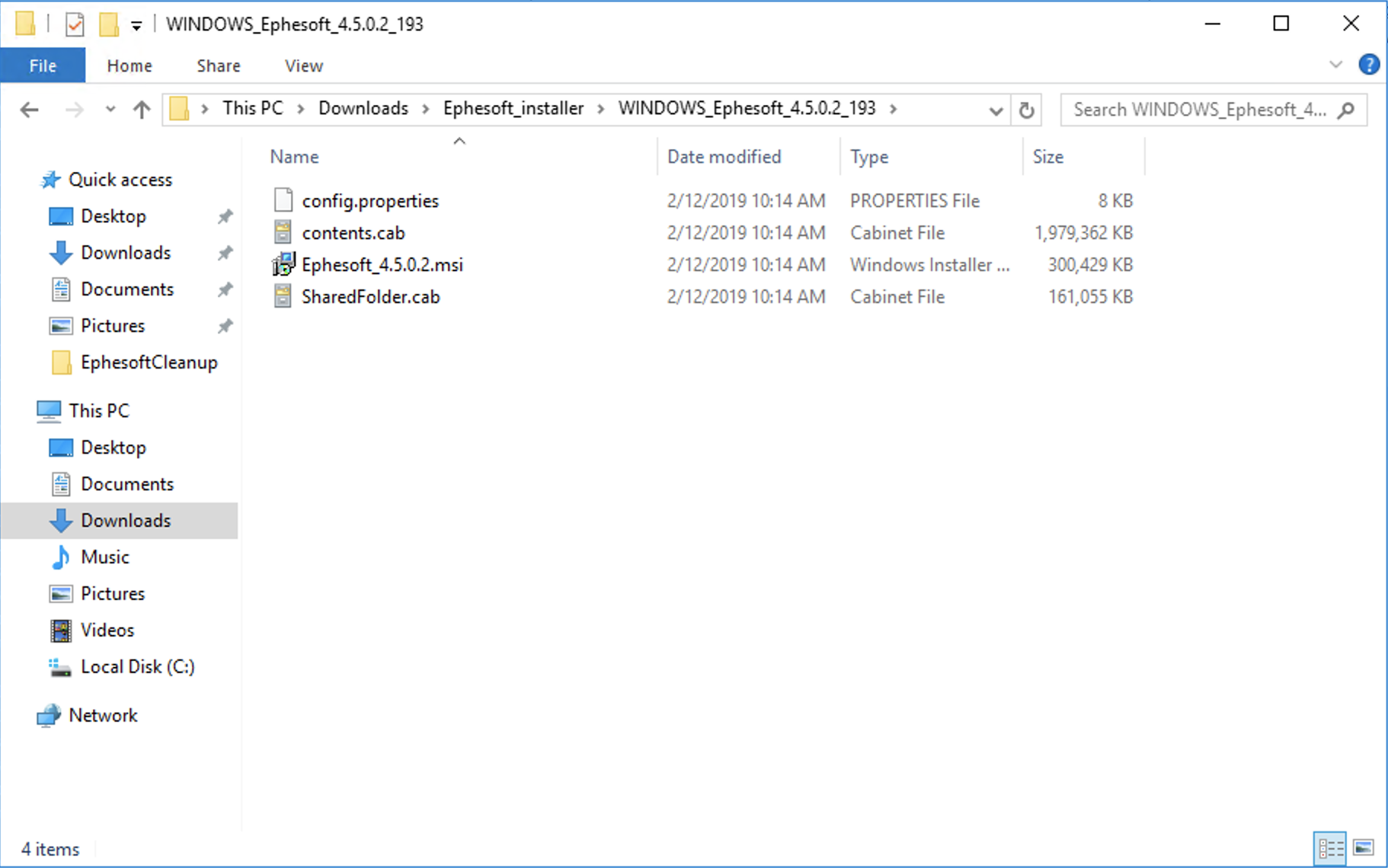The image size is (1388, 868).
Task: Click the Windows Installer type cell
Action: 930,264
